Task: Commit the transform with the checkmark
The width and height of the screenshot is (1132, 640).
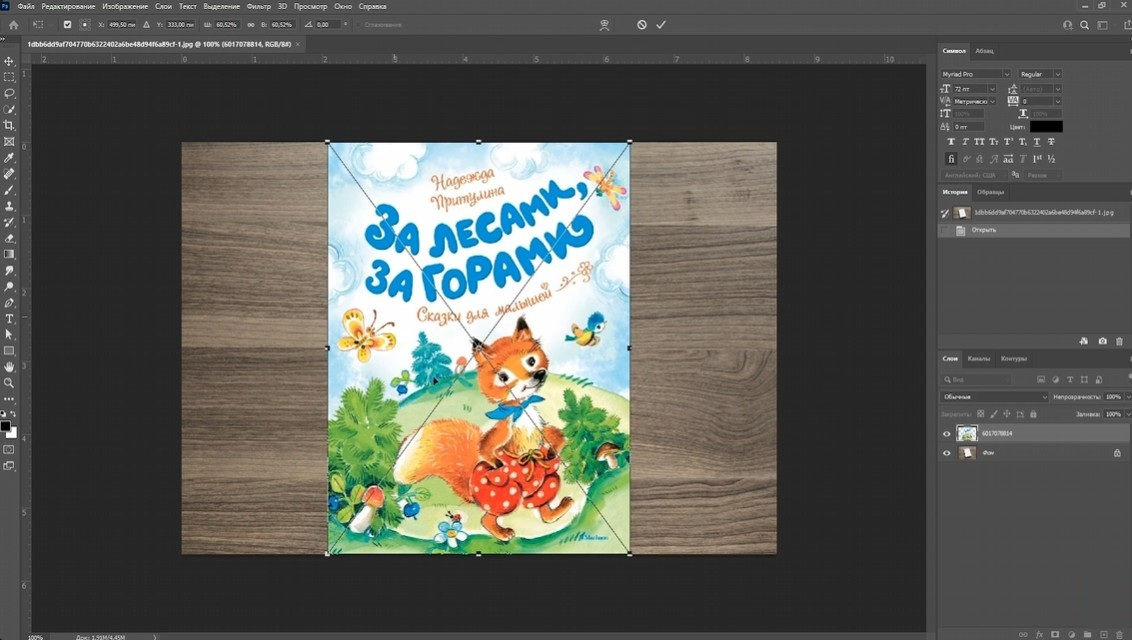Action: 661,25
